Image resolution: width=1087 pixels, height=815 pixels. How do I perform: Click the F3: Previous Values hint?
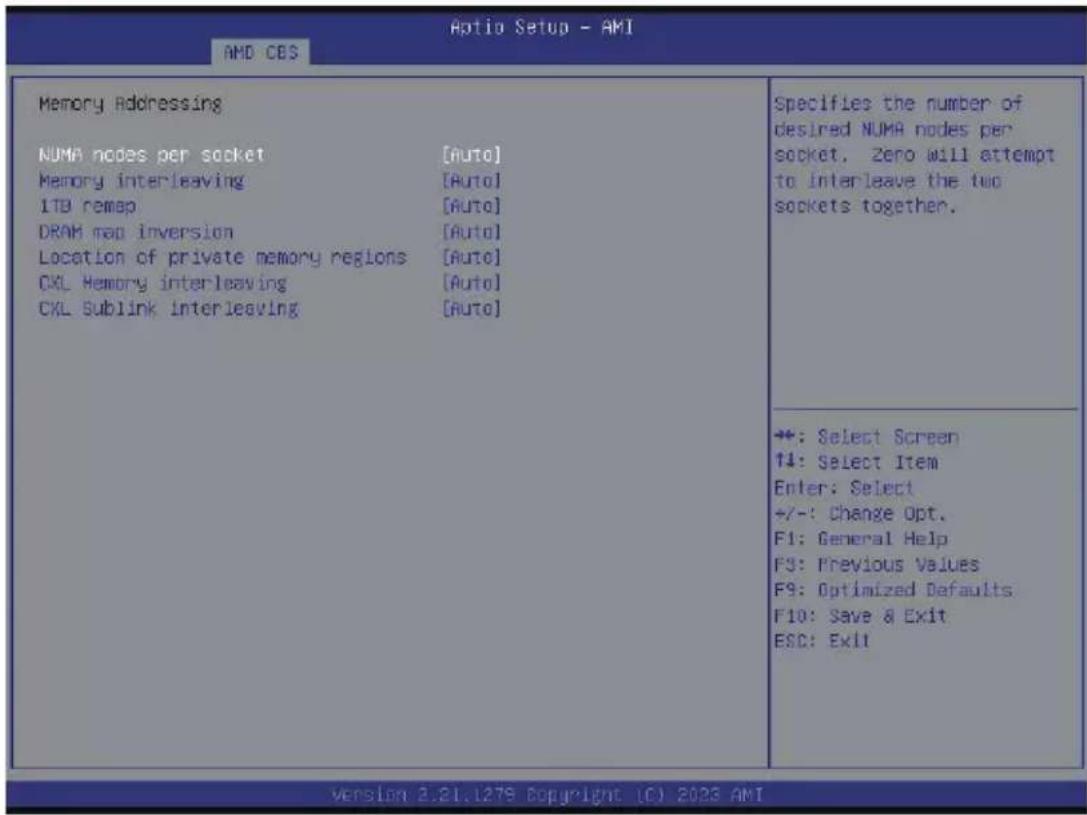(x=876, y=564)
